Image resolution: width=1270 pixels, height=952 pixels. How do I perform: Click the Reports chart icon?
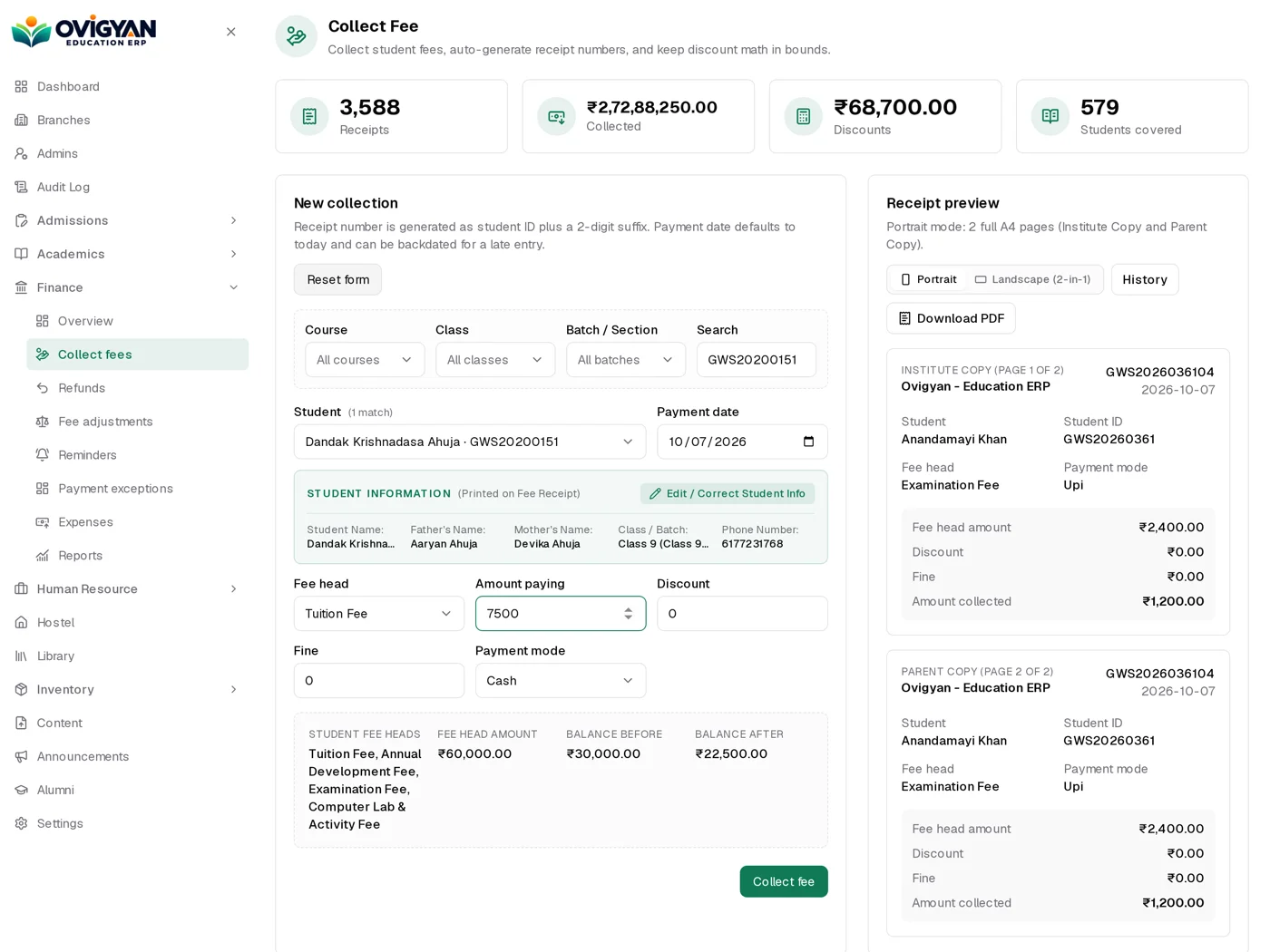coord(42,556)
